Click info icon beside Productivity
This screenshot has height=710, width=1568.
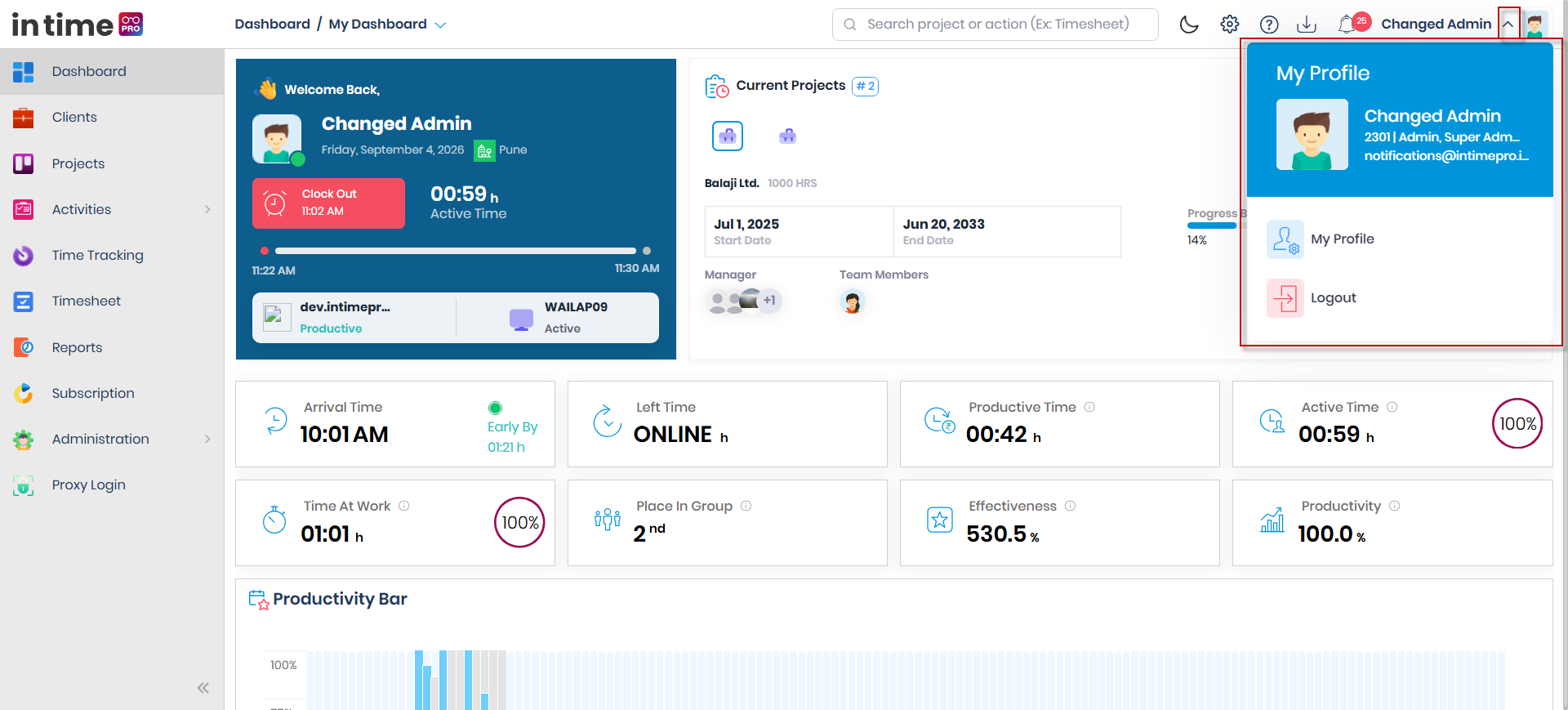(1395, 506)
